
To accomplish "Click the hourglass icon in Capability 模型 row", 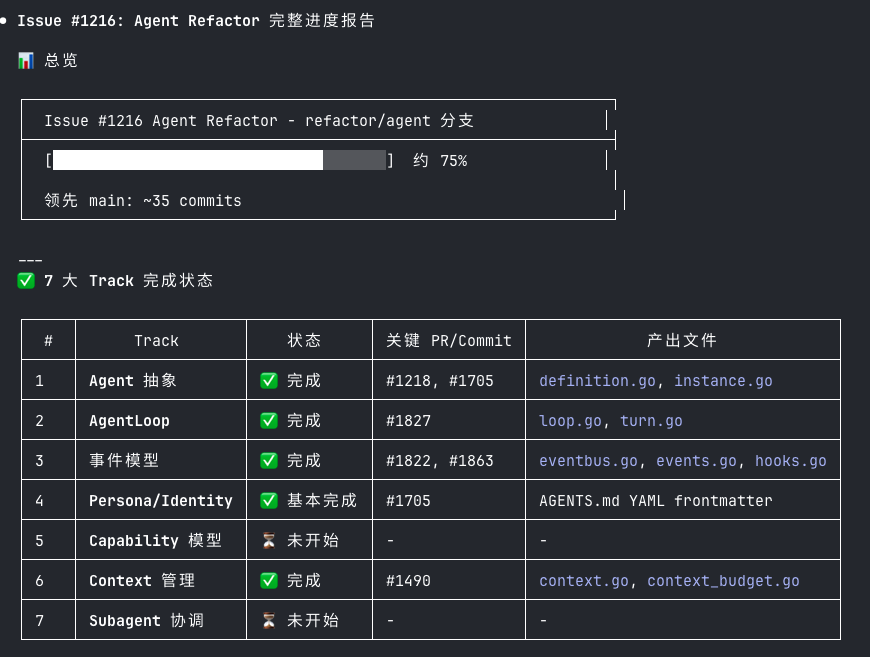I will [269, 540].
